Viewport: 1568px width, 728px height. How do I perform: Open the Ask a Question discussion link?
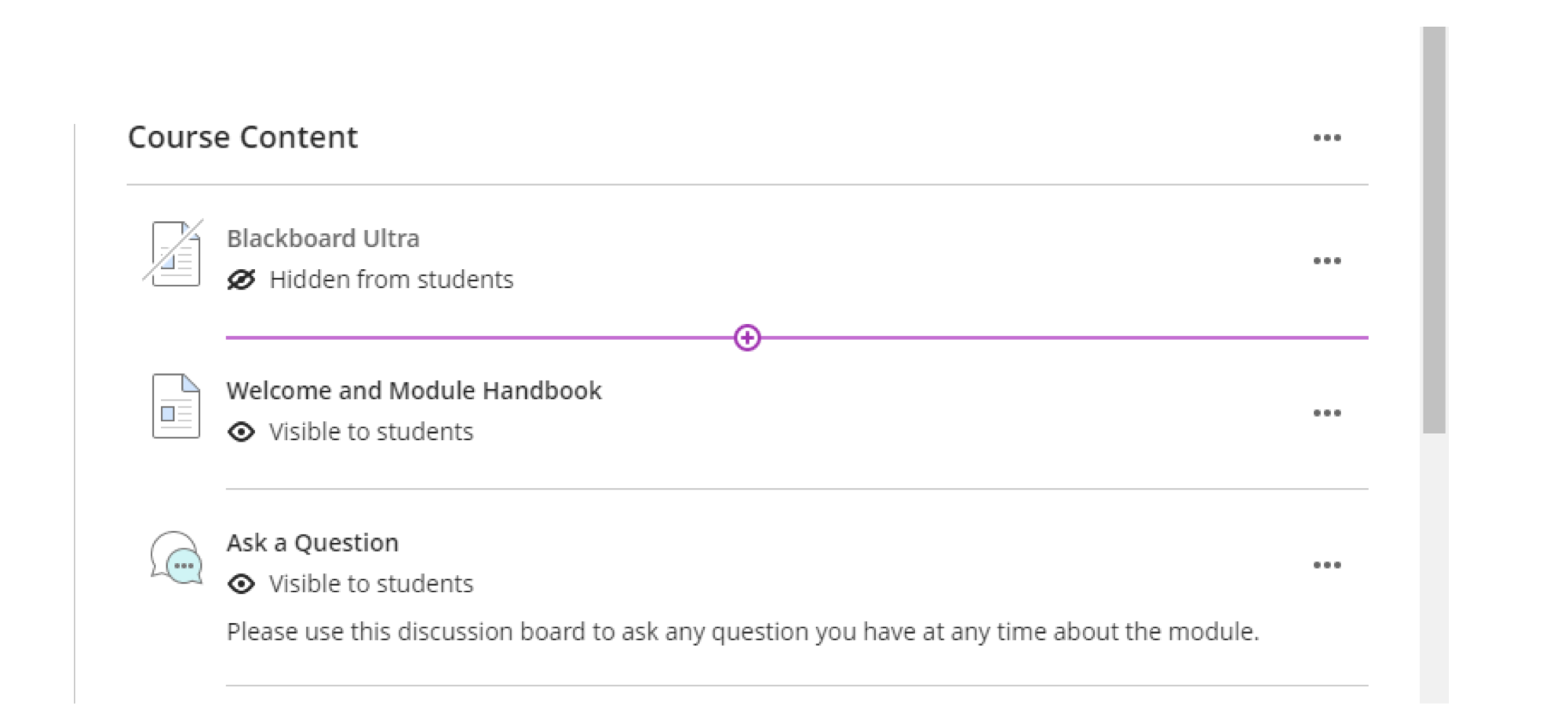click(312, 543)
